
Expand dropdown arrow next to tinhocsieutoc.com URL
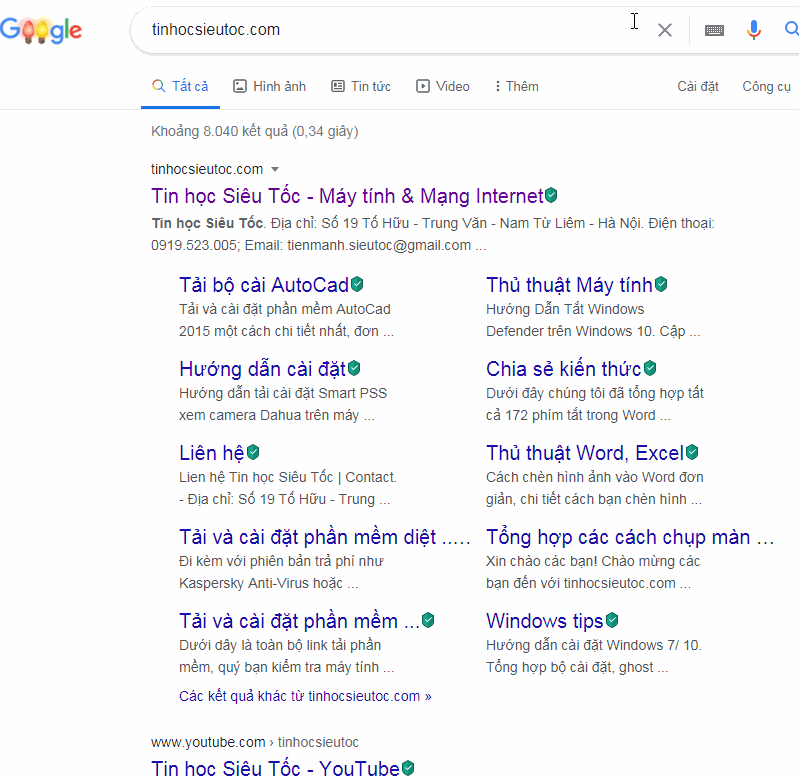pyautogui.click(x=275, y=169)
